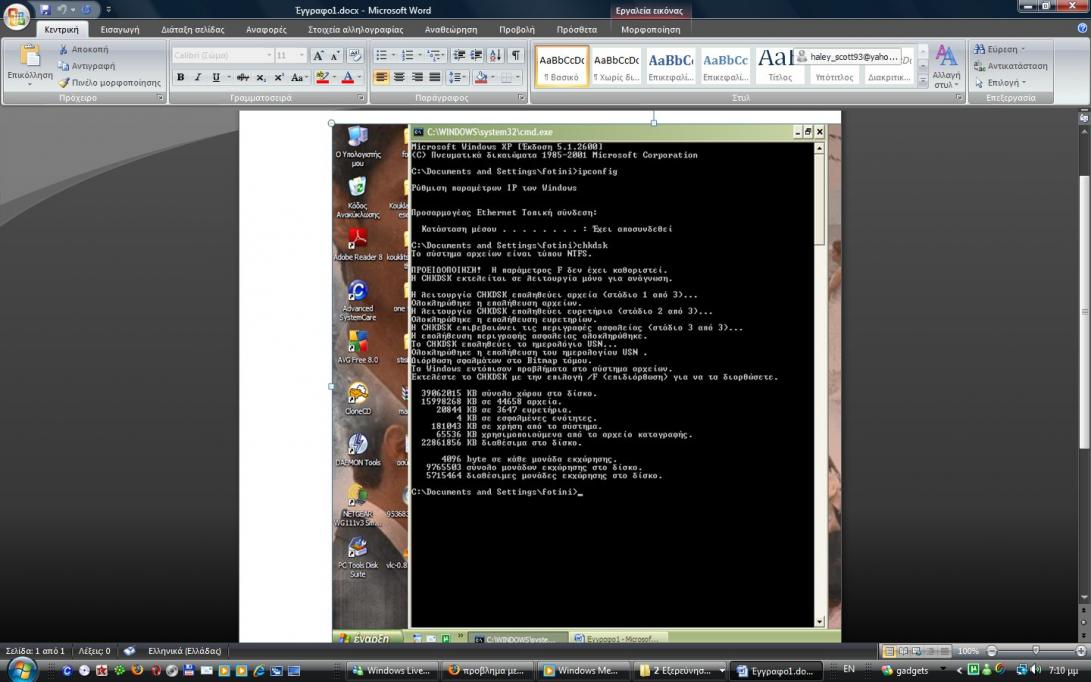Toggle Show paragraph marks (¶)
Viewport: 1091px width, 682px height.
coord(516,55)
